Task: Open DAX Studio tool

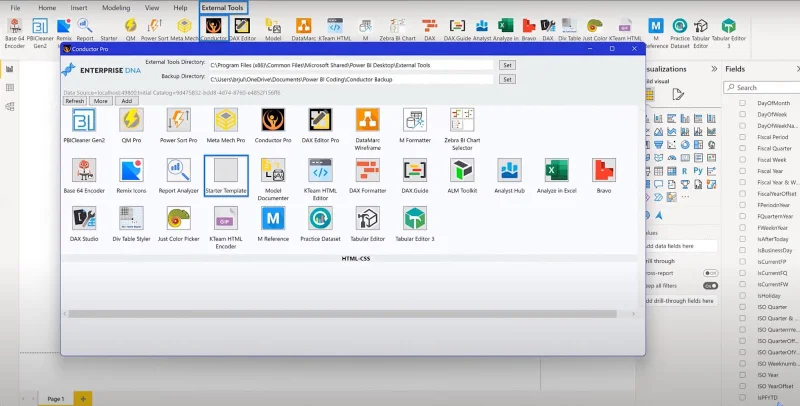Action: coord(84,218)
